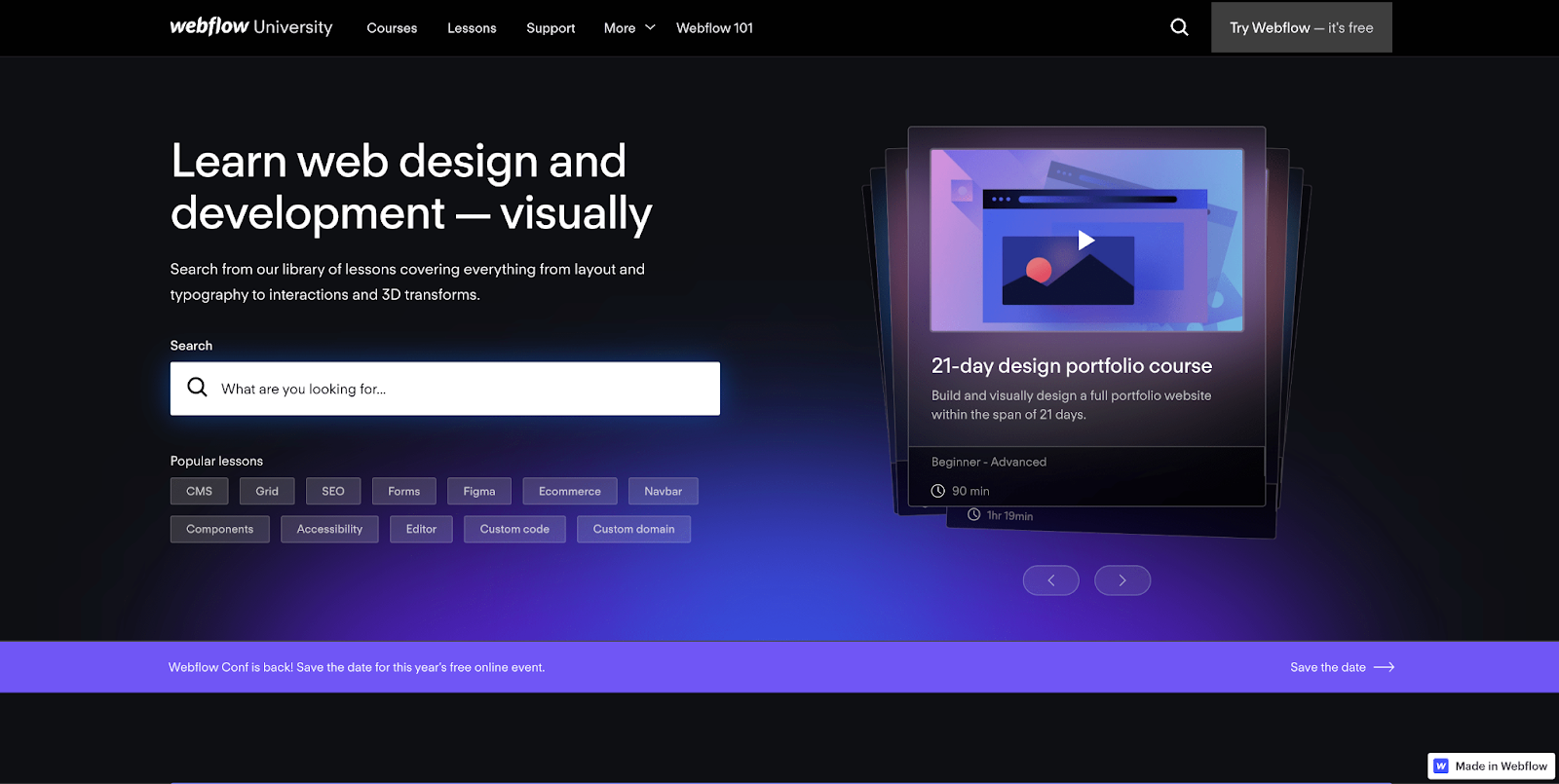The height and width of the screenshot is (784, 1559).
Task: Select the Ecommerce lesson tag
Action: coord(570,491)
